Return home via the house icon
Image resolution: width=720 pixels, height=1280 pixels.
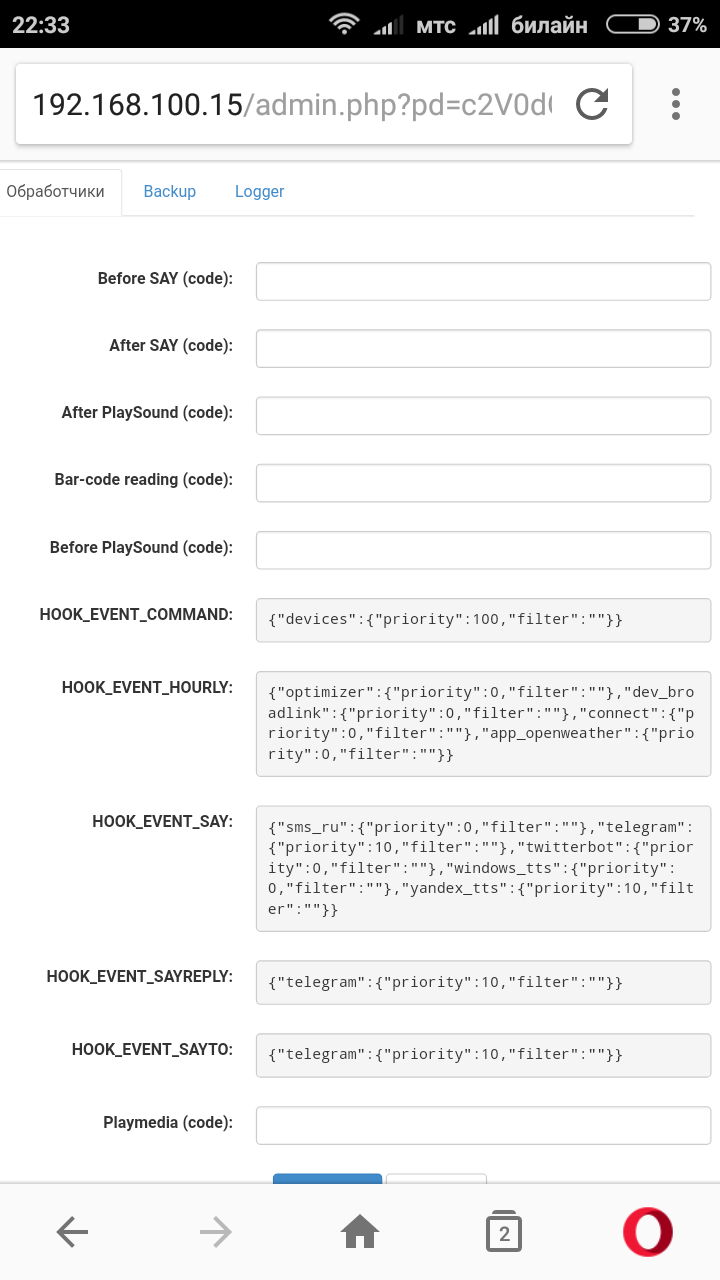pyautogui.click(x=359, y=1231)
